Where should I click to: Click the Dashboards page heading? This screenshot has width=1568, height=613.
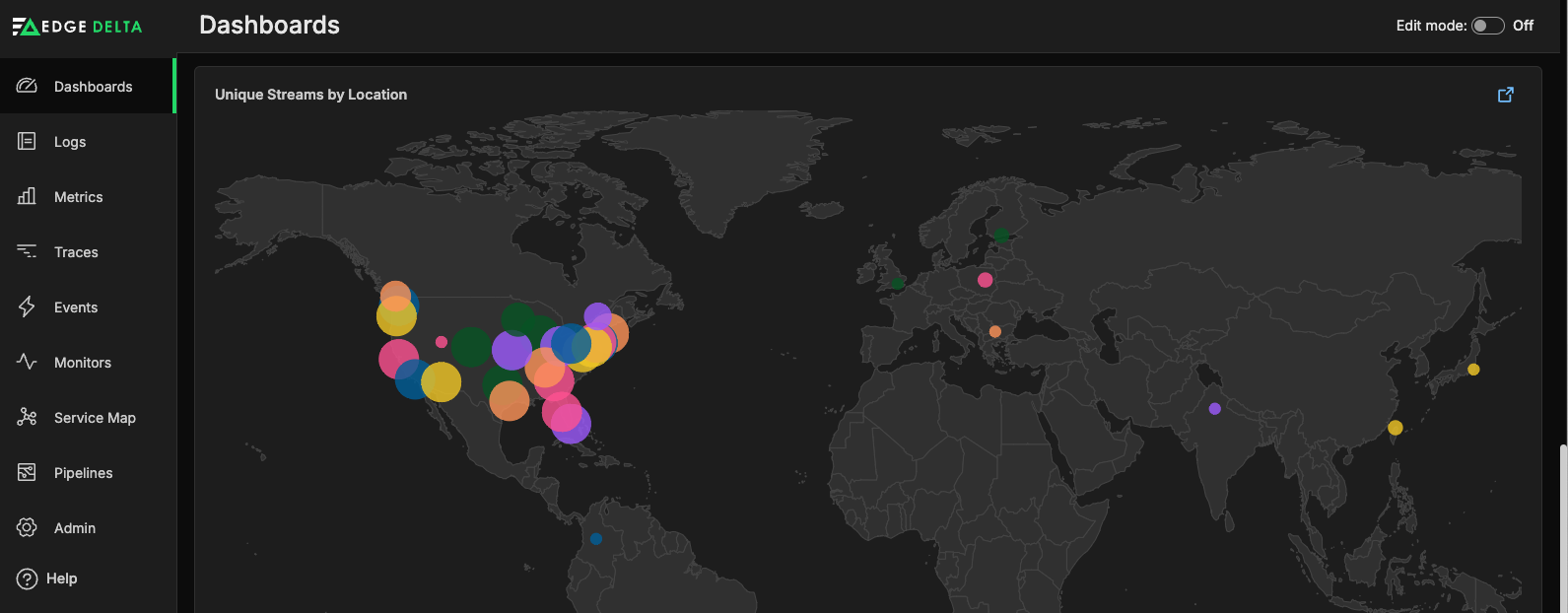coord(269,26)
